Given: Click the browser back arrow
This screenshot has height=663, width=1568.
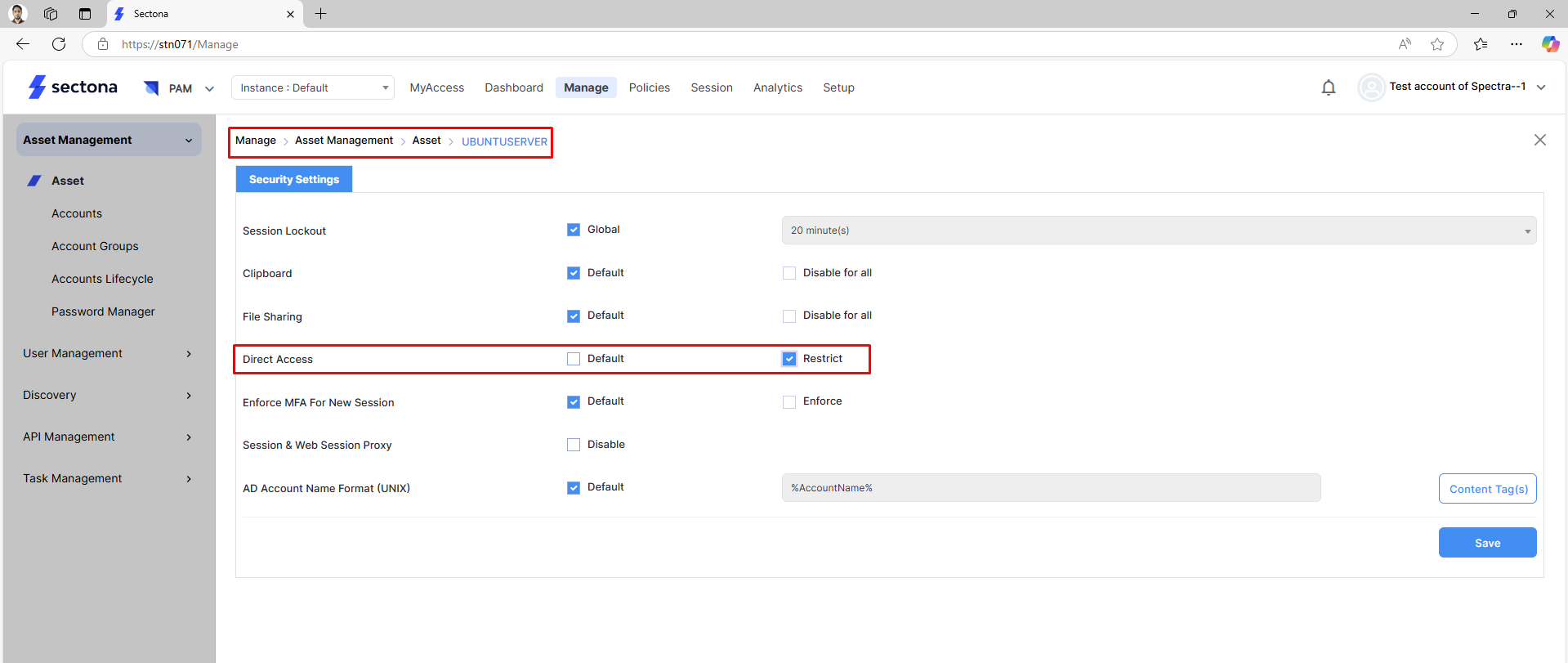Looking at the screenshot, I should click(x=23, y=44).
